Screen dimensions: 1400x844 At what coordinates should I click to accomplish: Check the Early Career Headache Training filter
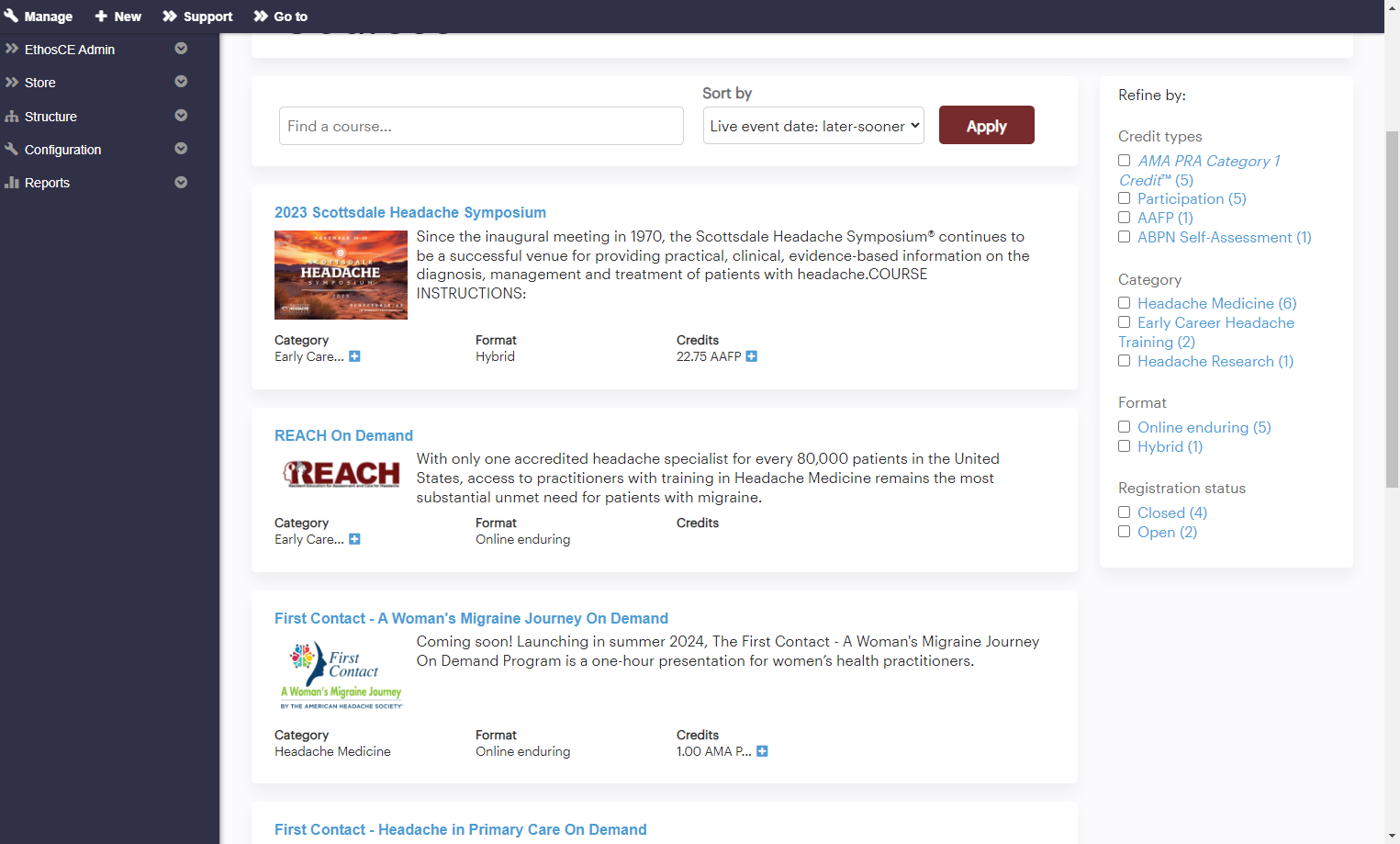(x=1124, y=322)
